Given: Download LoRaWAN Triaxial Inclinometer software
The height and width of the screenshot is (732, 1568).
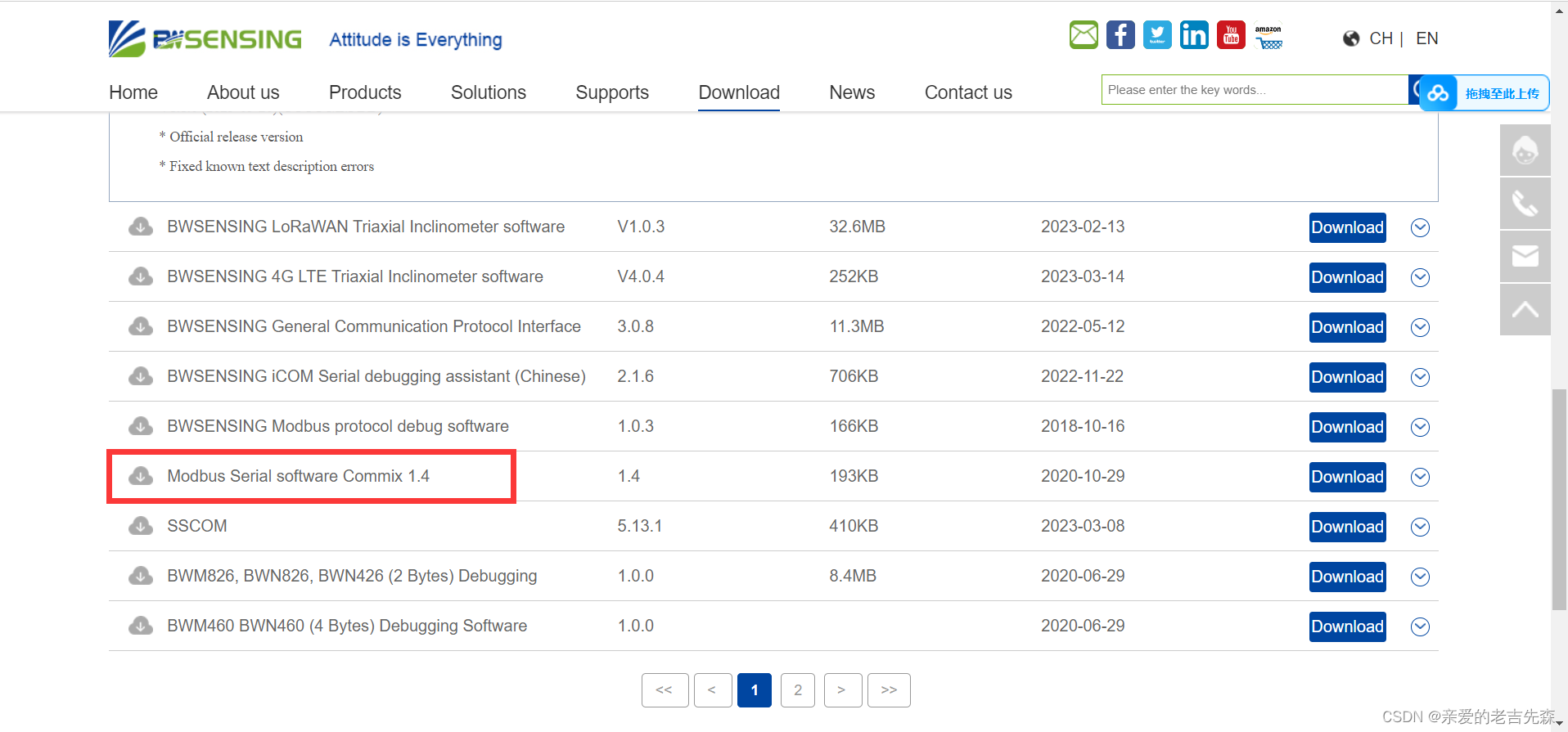Looking at the screenshot, I should [1347, 227].
